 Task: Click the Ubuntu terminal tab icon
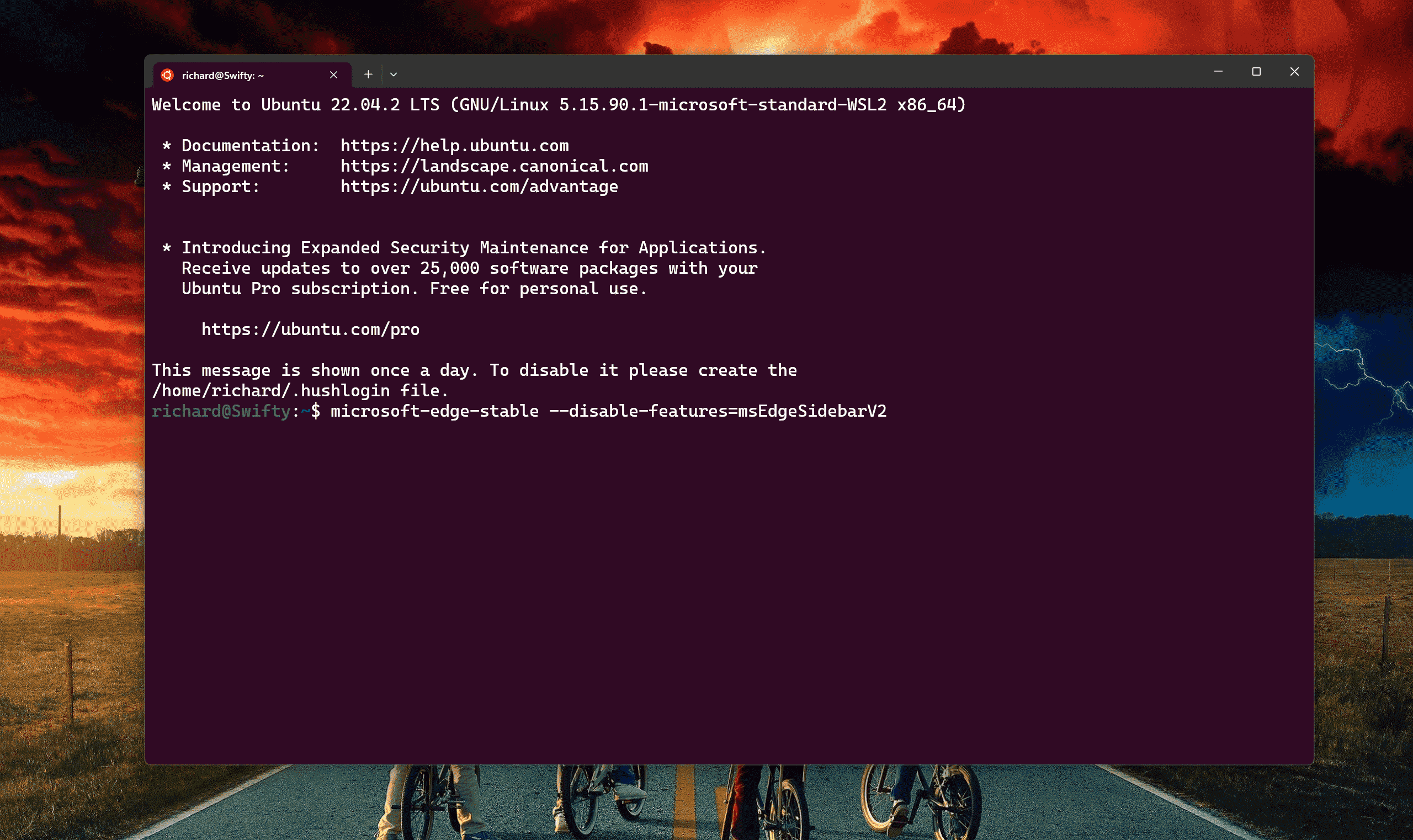pyautogui.click(x=165, y=75)
